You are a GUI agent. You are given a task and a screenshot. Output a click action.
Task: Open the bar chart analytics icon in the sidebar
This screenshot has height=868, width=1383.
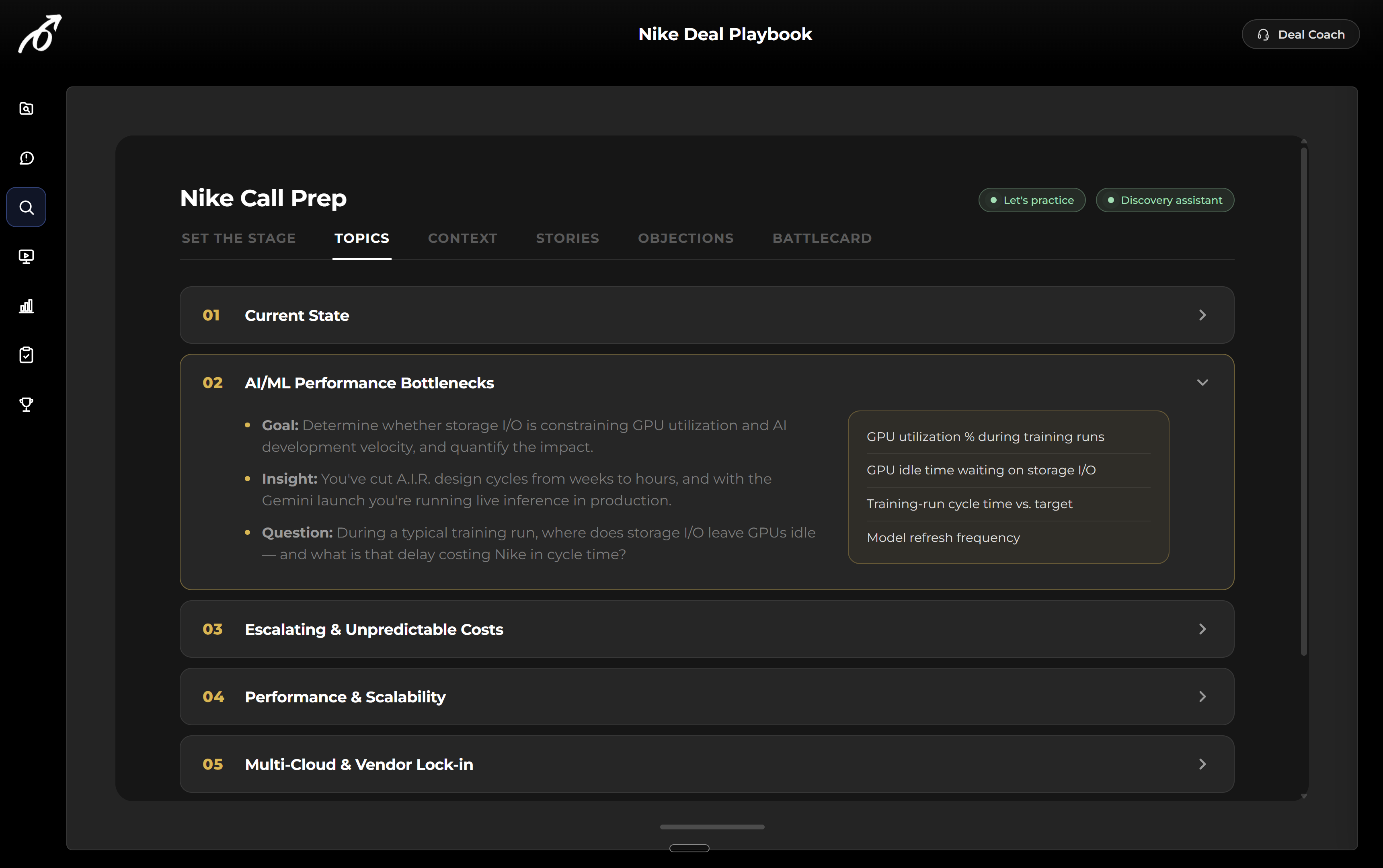[x=27, y=306]
